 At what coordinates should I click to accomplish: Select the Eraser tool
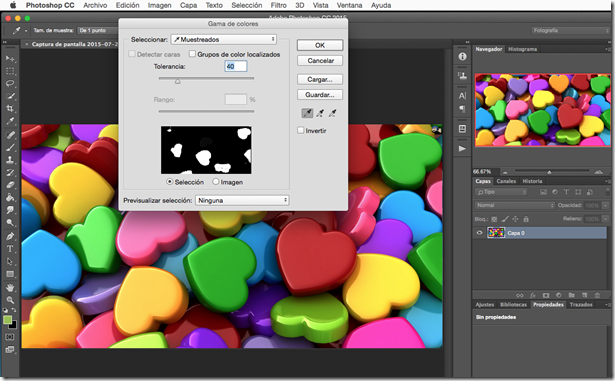click(10, 185)
